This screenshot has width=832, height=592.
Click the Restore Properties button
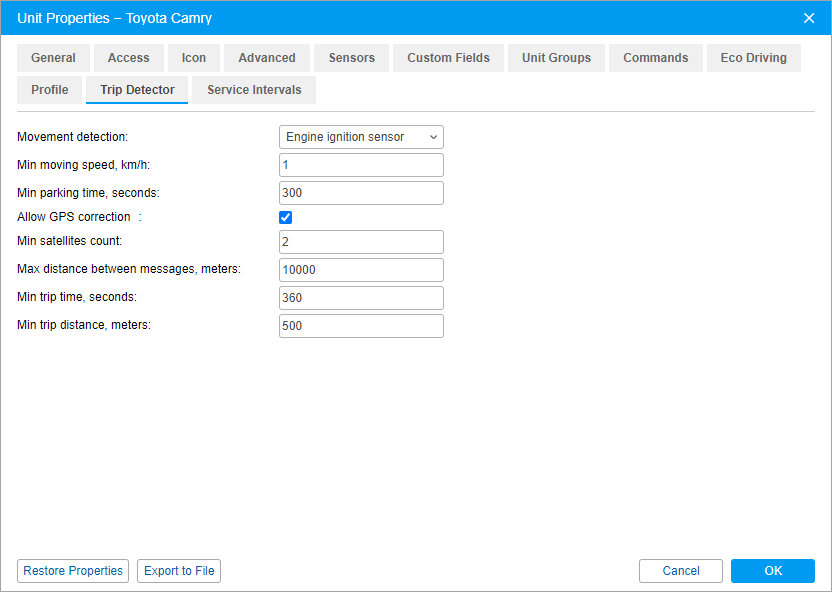[x=73, y=571]
